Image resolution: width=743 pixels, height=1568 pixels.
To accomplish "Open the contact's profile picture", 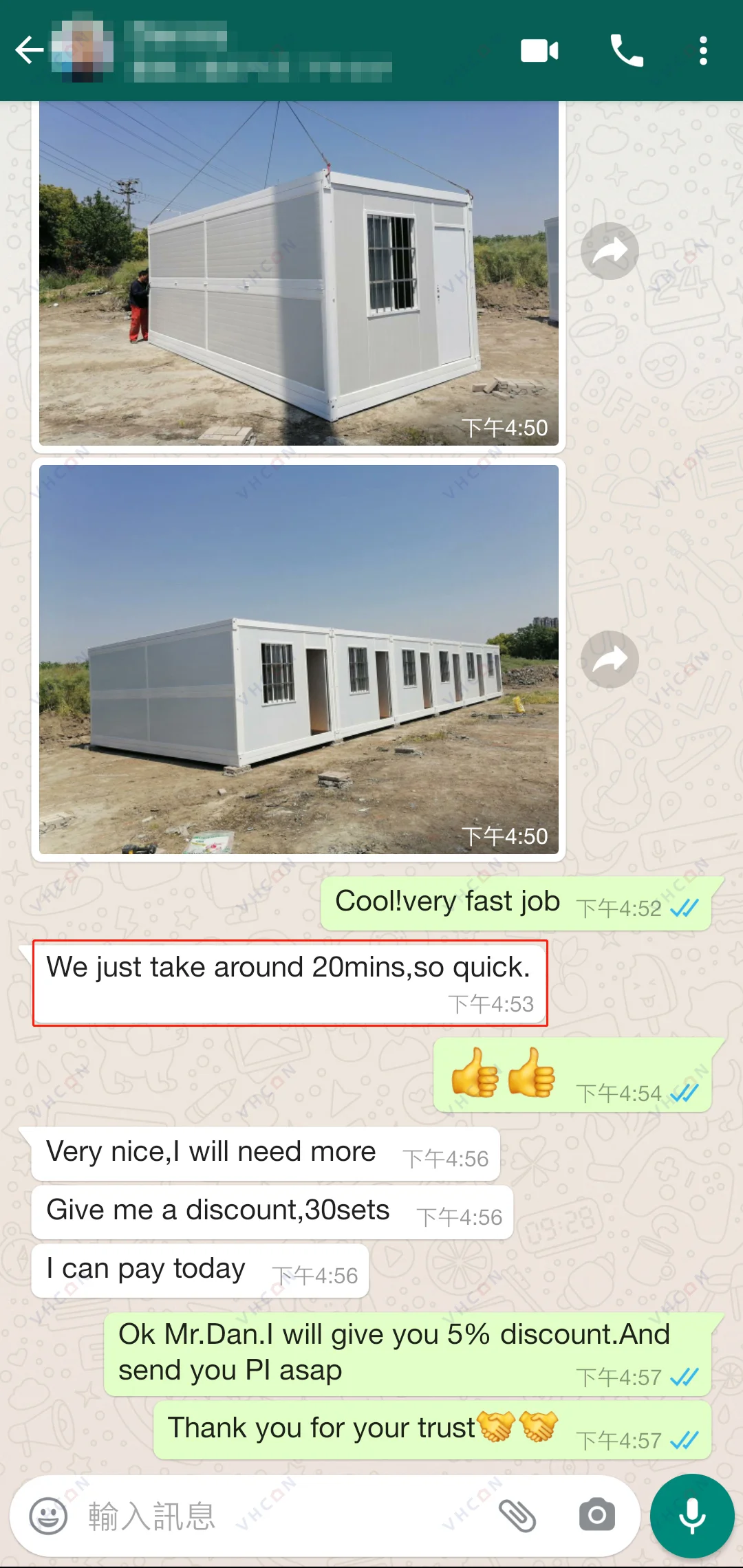I will [82, 51].
